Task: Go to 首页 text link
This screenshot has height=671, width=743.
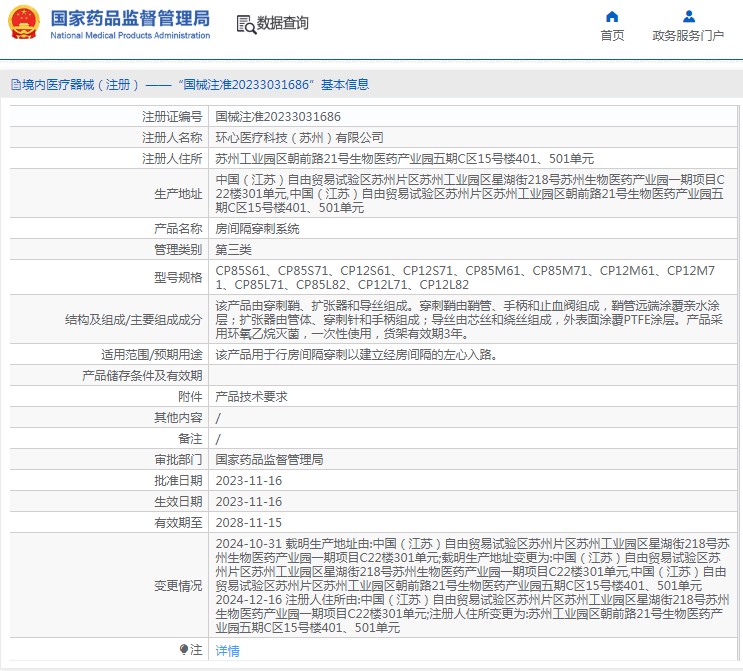Action: click(612, 36)
